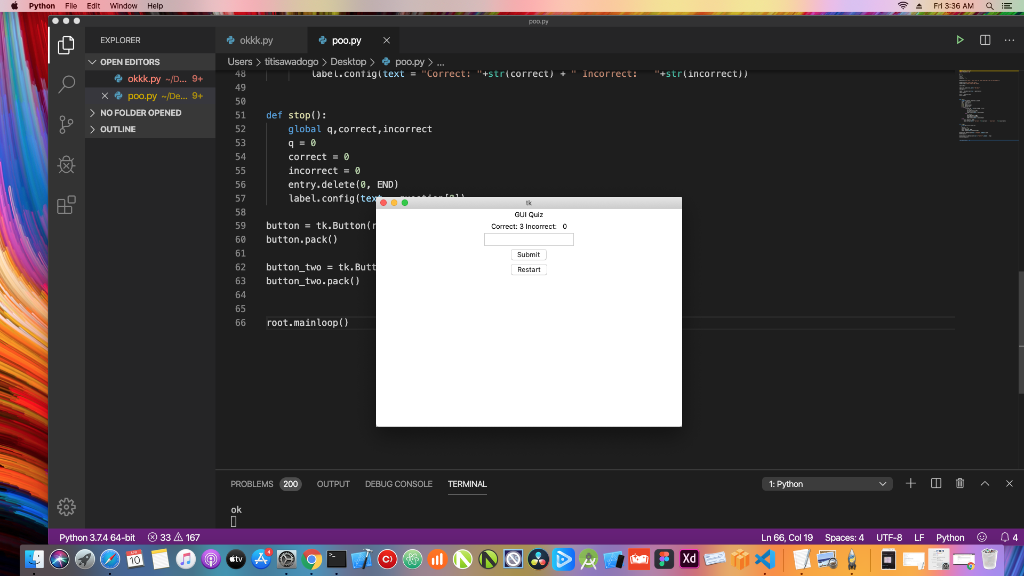Open the Debug view in activity bar
This screenshot has height=576, width=1024.
point(66,165)
